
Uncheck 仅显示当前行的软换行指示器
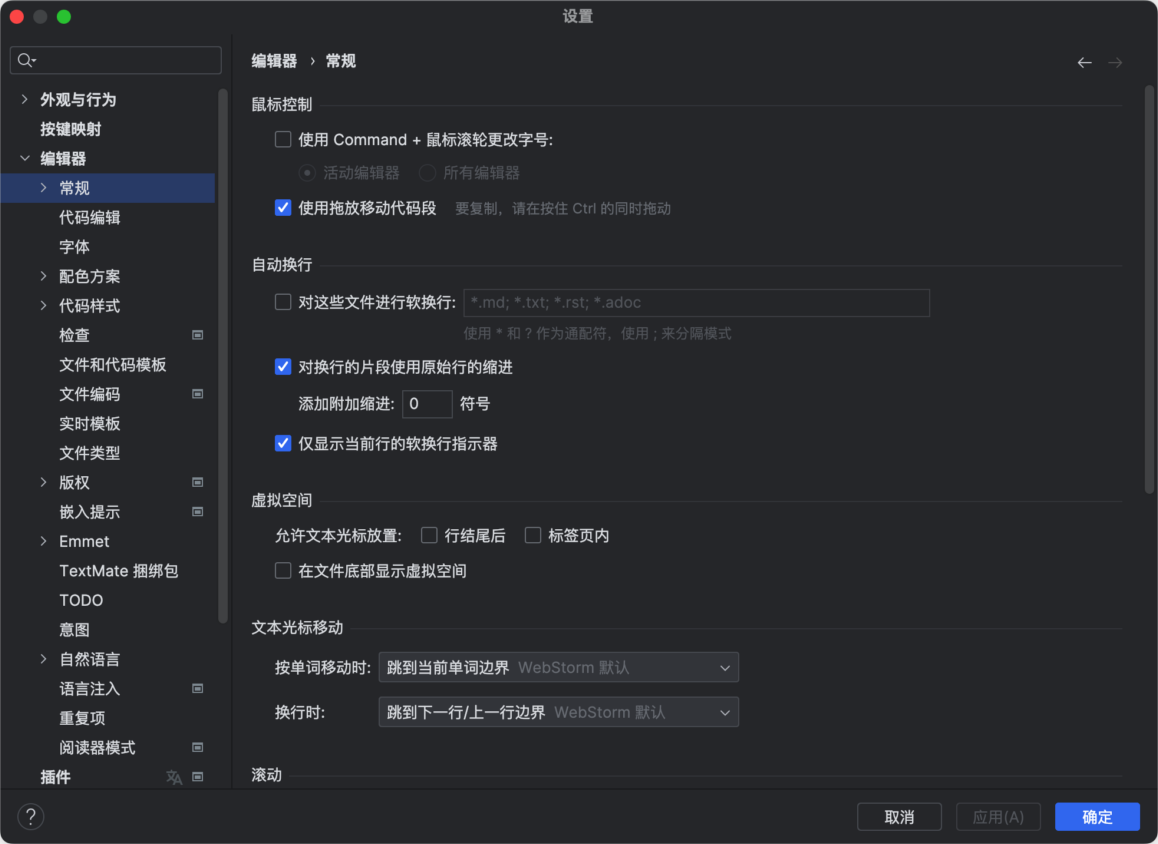(x=283, y=444)
